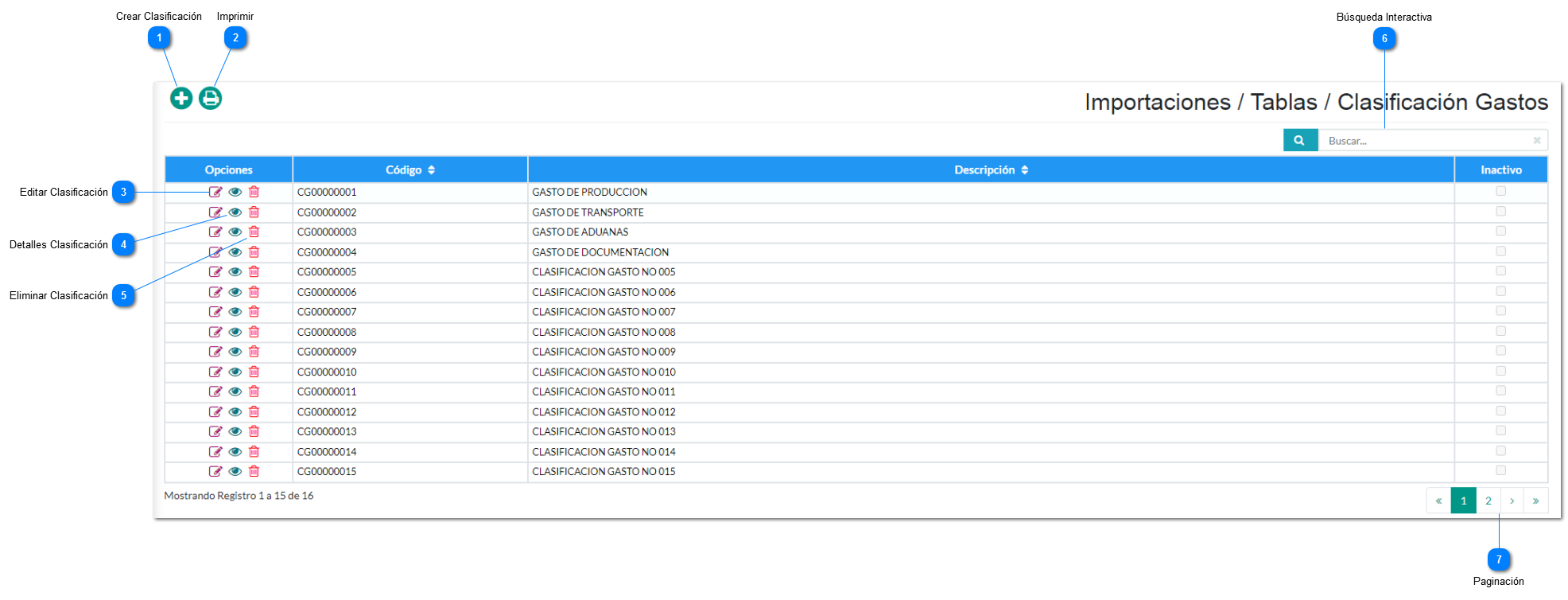
Task: Delete classification CG00000003
Action: pos(254,232)
